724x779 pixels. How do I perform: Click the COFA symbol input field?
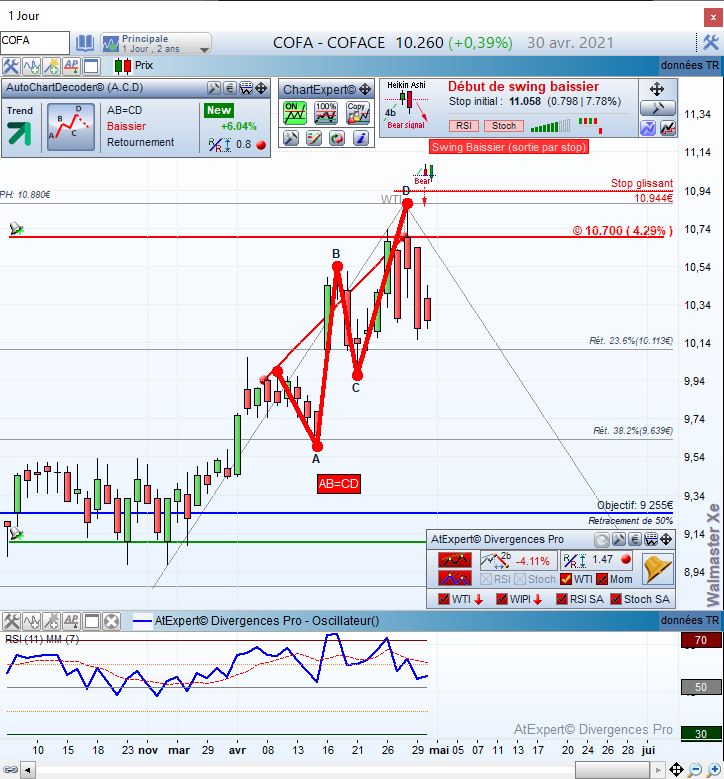(34, 42)
